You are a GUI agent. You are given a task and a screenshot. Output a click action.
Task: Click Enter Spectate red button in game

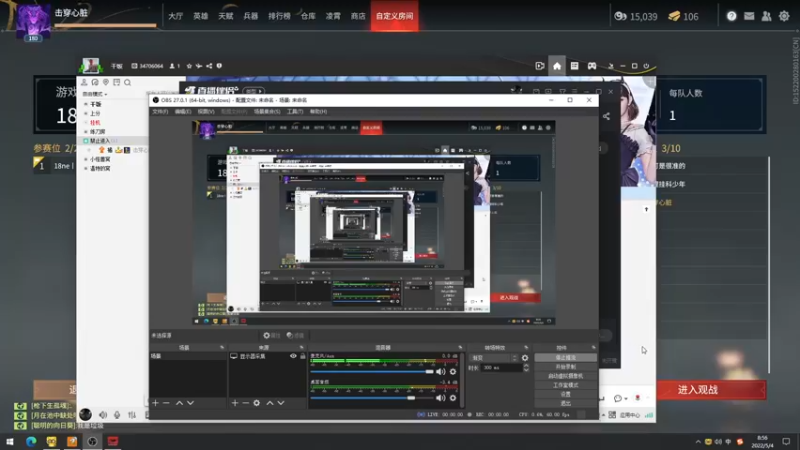712,390
